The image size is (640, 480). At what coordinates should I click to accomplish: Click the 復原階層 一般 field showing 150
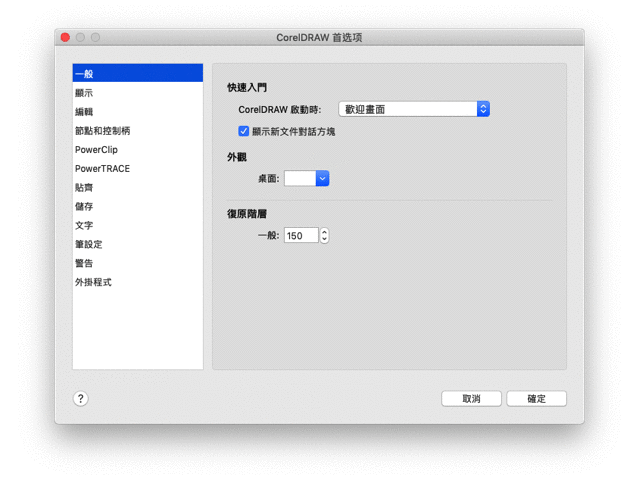point(301,236)
